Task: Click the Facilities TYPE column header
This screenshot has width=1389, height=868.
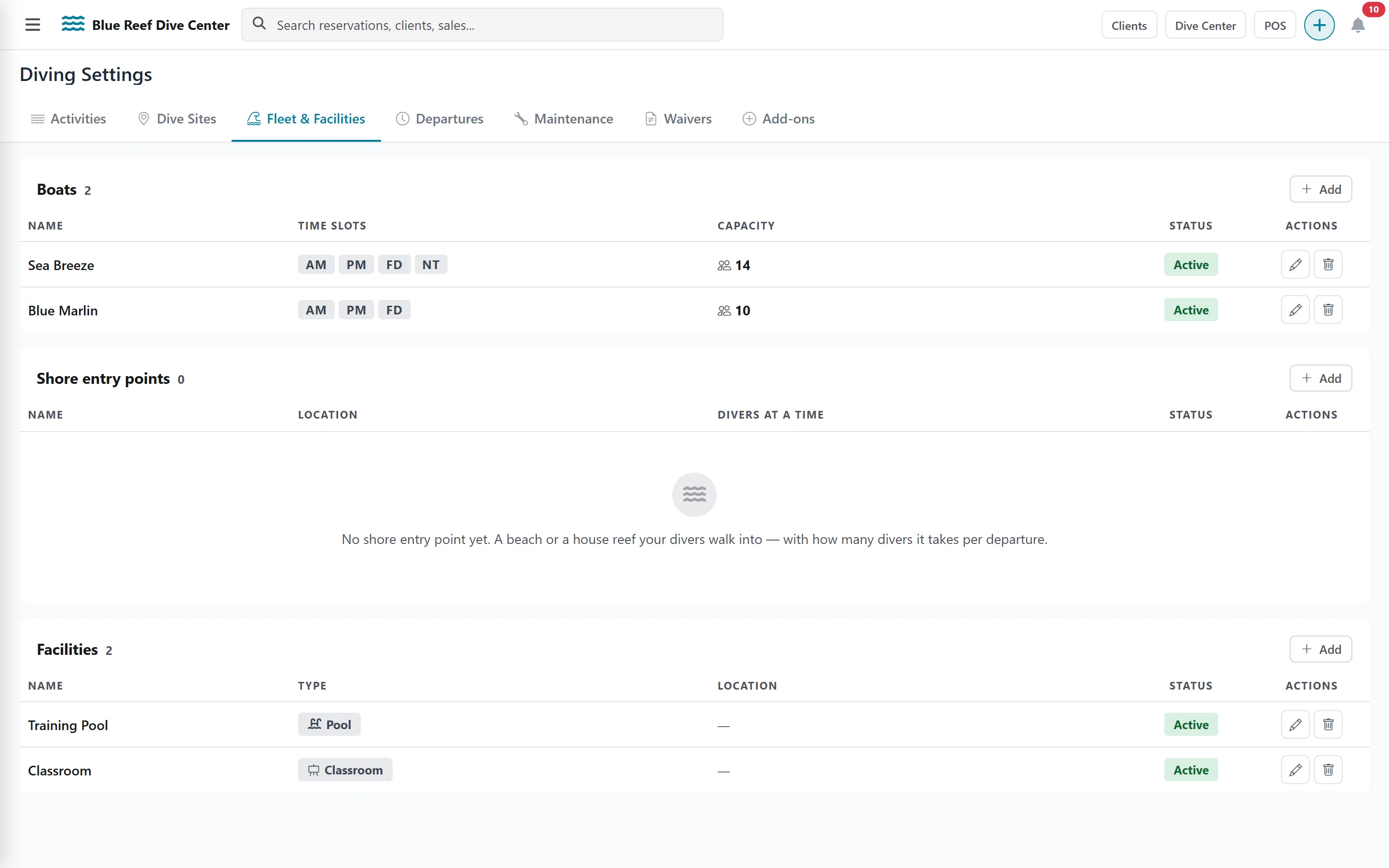Action: click(x=312, y=685)
